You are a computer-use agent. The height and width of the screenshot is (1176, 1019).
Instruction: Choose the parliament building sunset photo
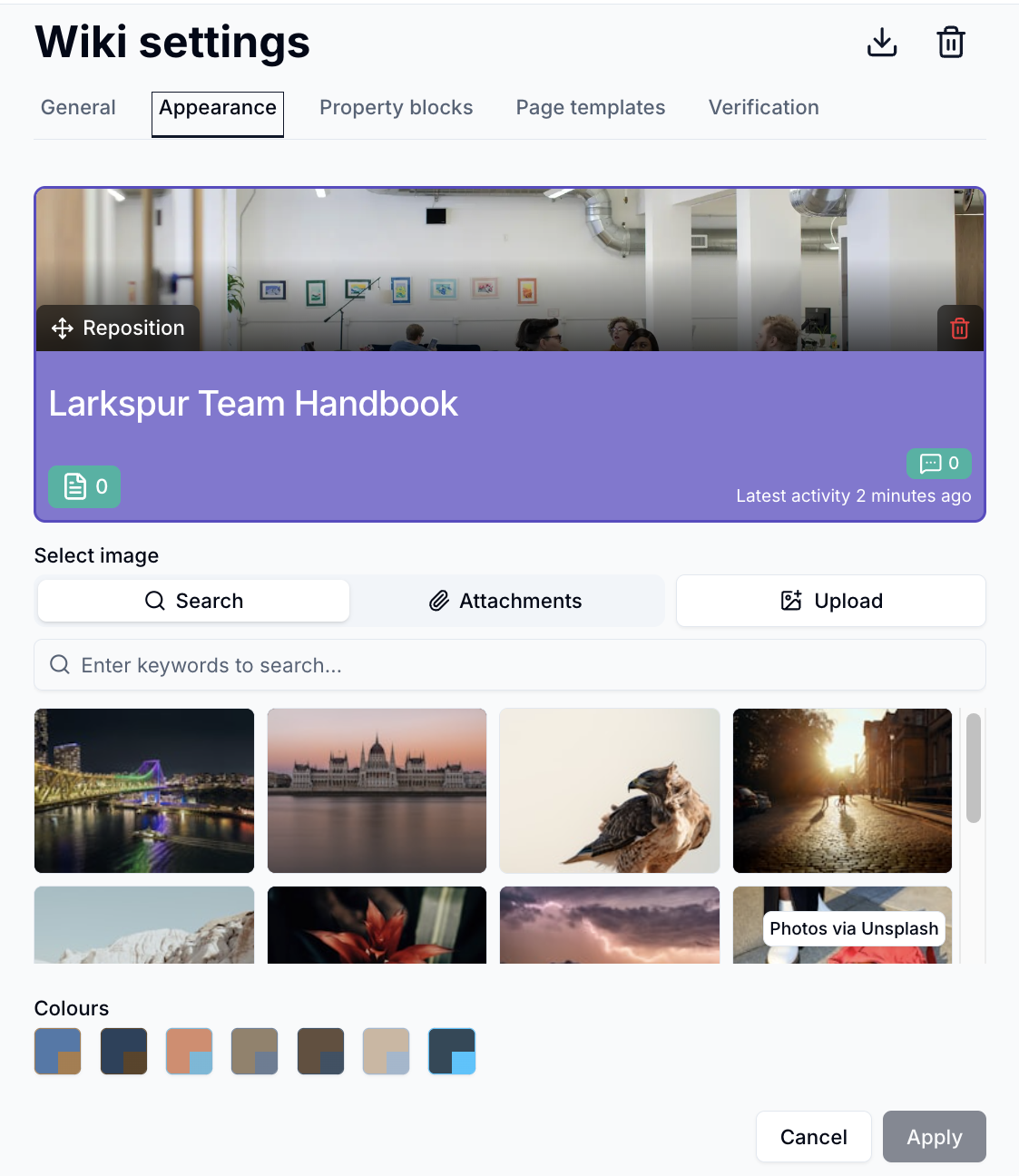pos(377,790)
